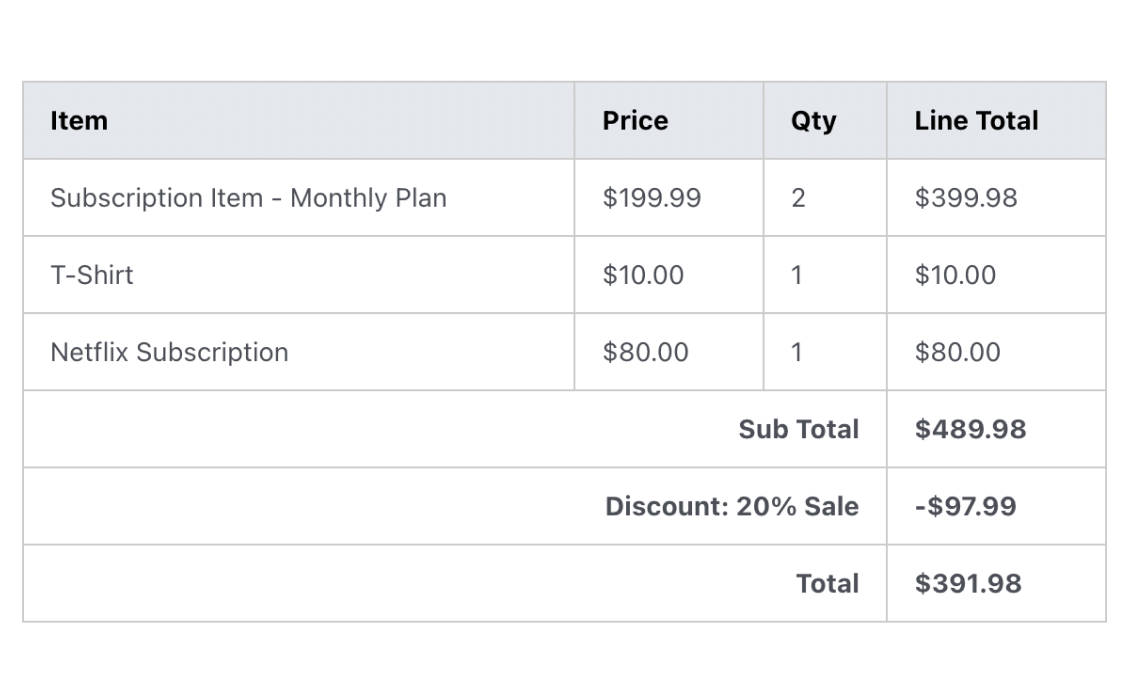Click the Sub Total label
Viewport: 1134px width, 693px height.
click(798, 429)
